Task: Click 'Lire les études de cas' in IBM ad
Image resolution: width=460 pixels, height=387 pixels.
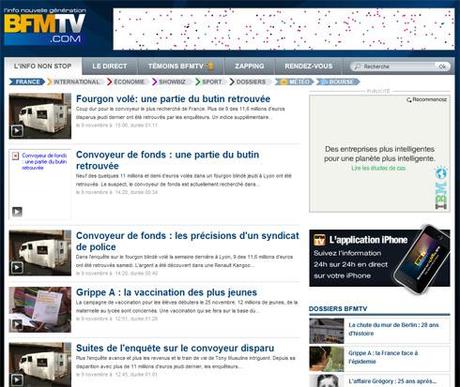Action: [x=378, y=168]
